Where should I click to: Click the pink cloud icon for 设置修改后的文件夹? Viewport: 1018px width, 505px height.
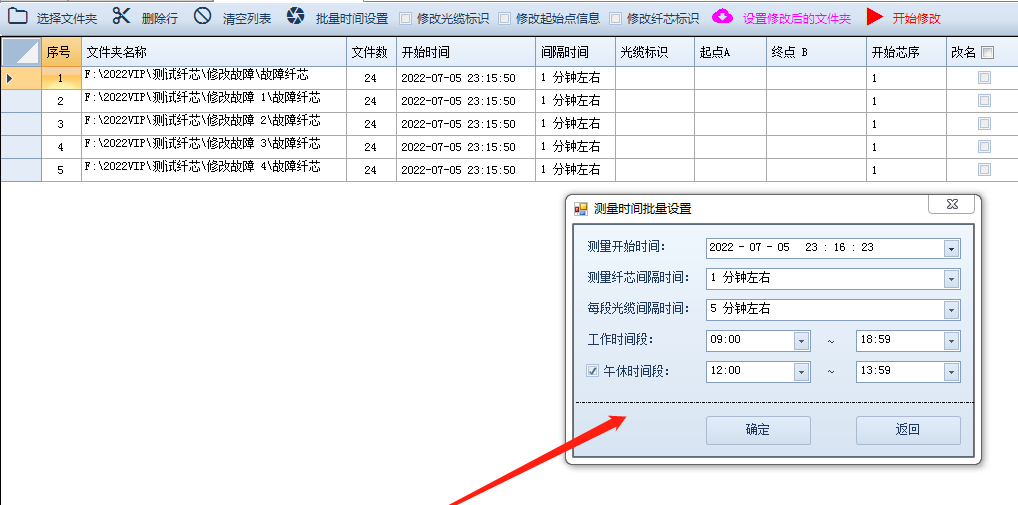tap(722, 17)
